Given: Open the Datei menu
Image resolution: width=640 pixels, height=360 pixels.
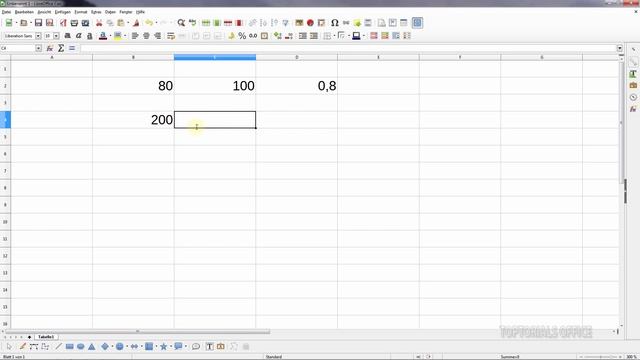Looking at the screenshot, I should coord(6,12).
